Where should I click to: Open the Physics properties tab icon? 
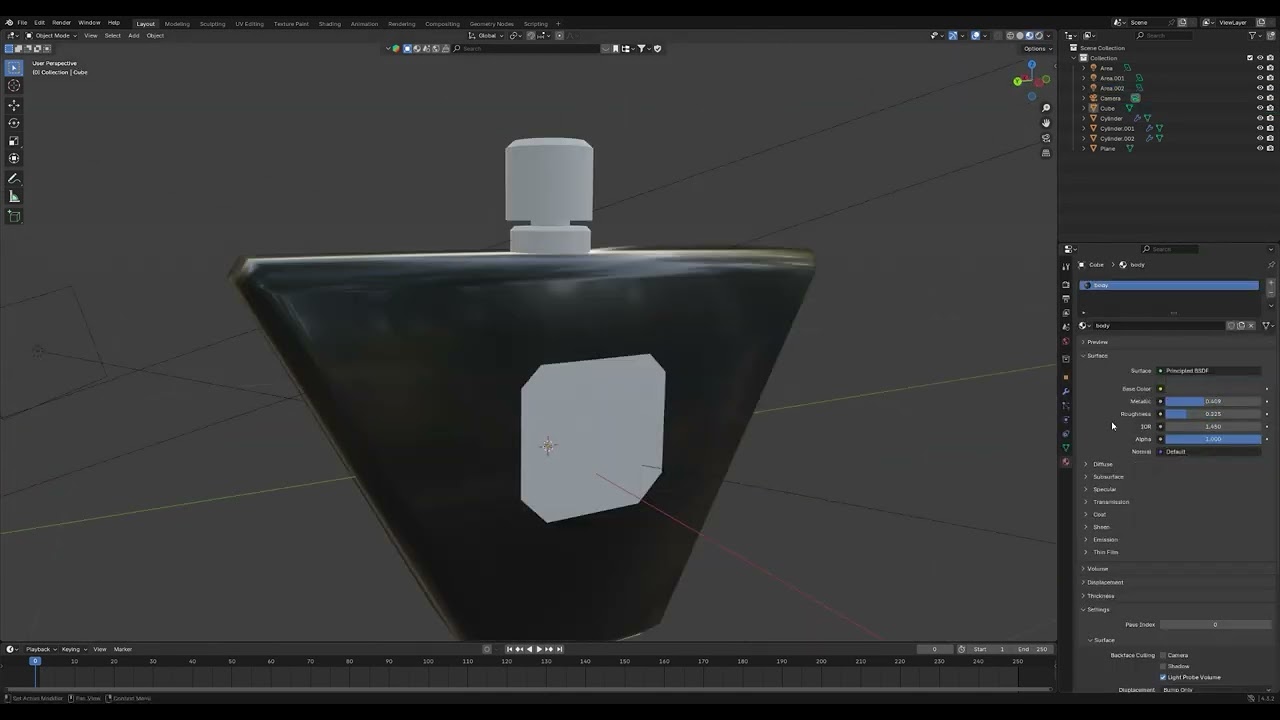[x=1066, y=419]
